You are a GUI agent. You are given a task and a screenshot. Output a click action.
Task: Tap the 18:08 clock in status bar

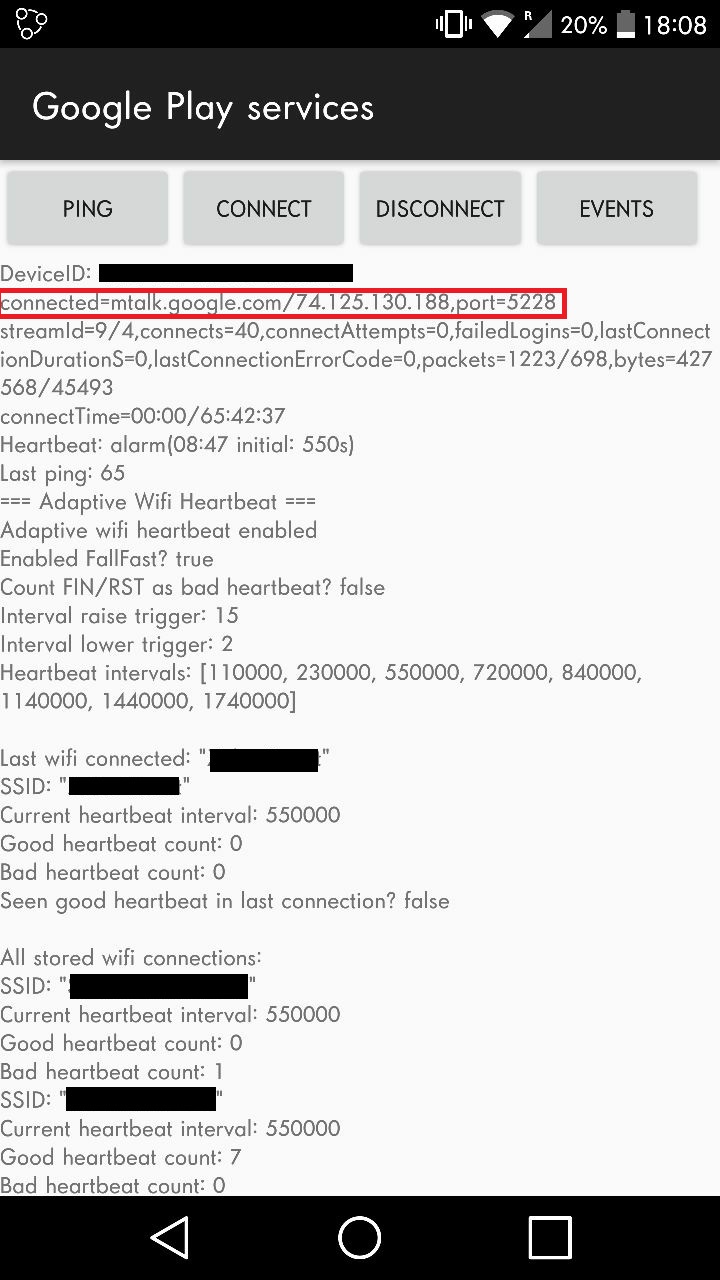tap(675, 25)
